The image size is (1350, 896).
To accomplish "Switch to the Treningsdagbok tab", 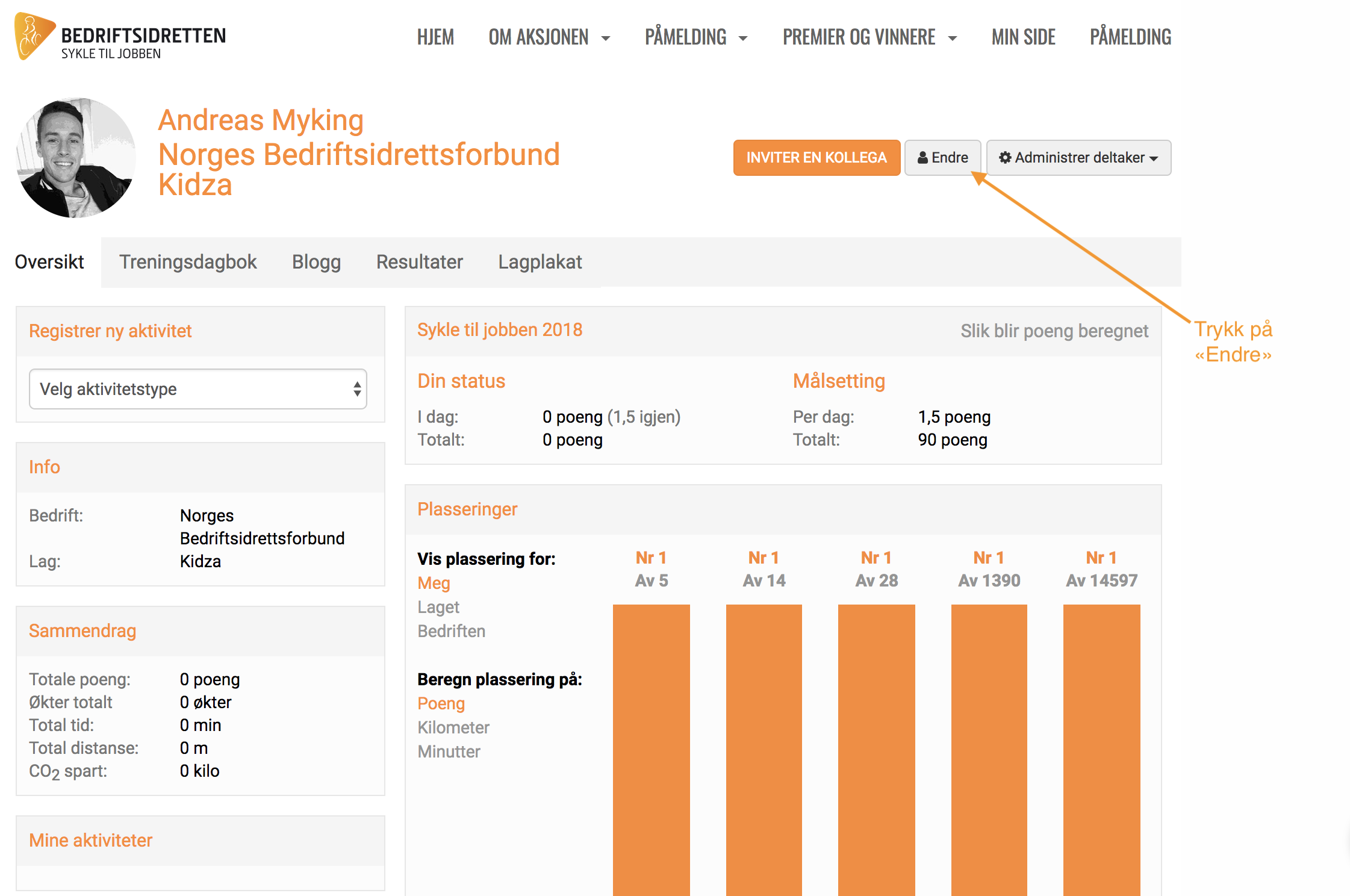I will coord(188,262).
